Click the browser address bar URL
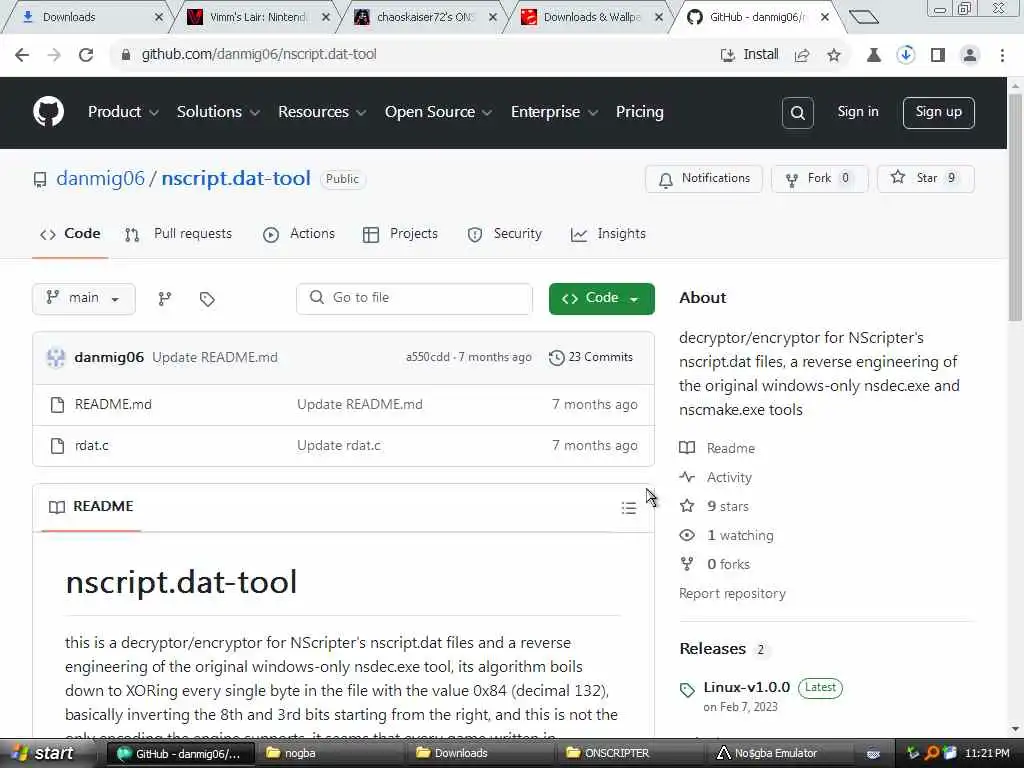Viewport: 1024px width, 768px height. 259,54
